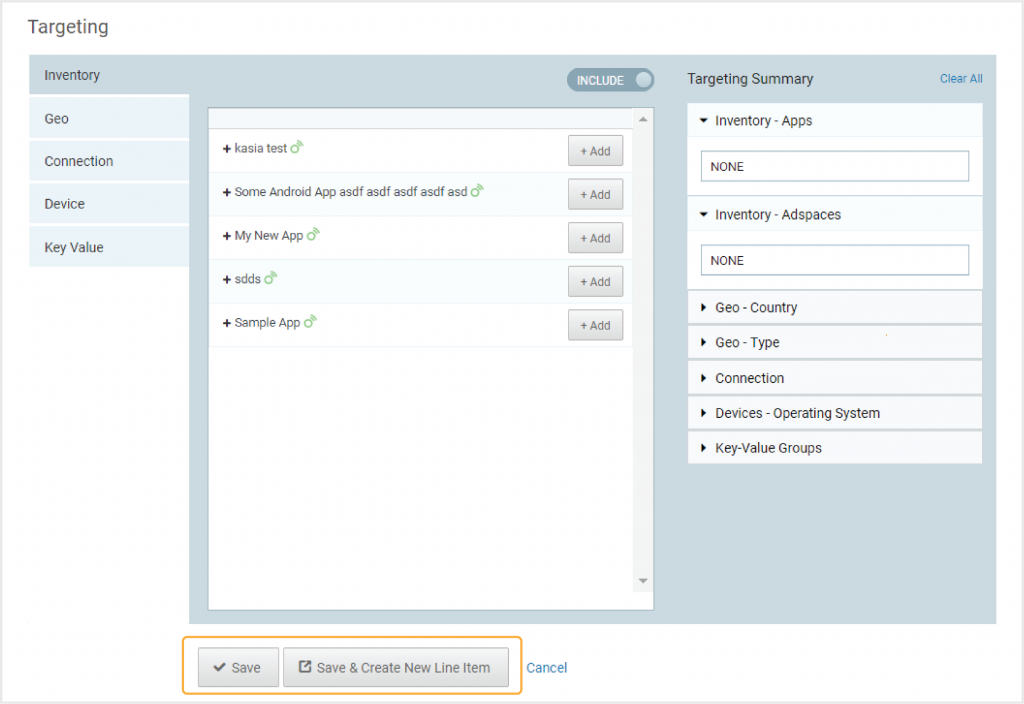Expand the sdds app row

click(x=227, y=280)
